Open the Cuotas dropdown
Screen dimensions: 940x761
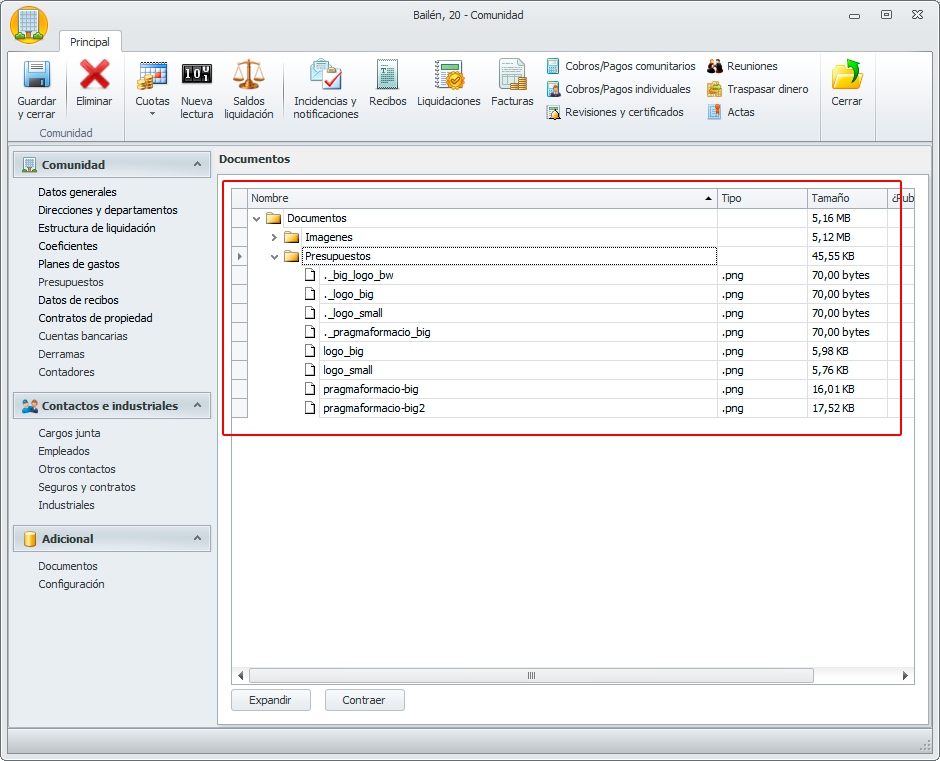click(x=152, y=90)
